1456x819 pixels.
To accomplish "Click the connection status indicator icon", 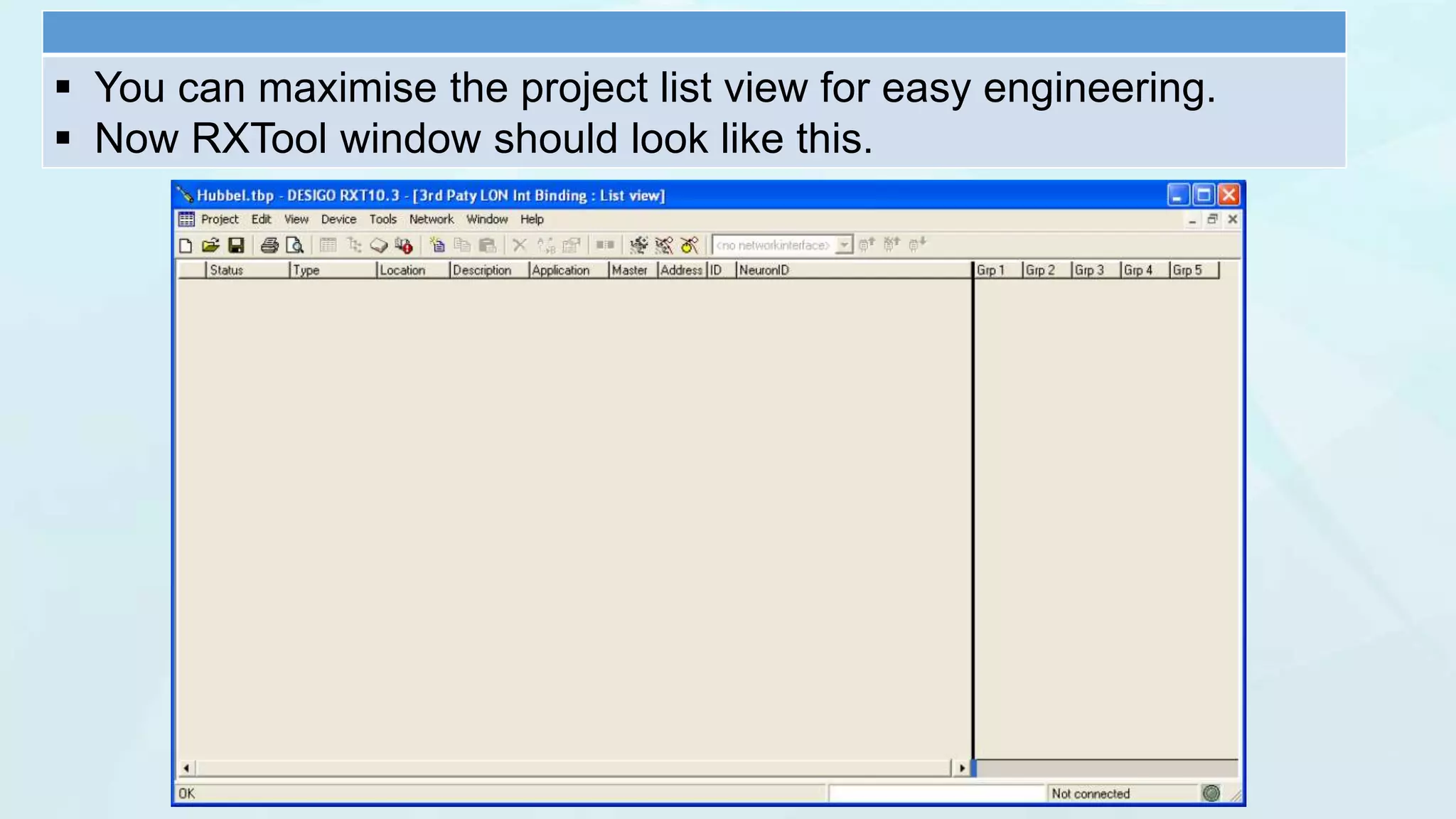I will click(1211, 793).
